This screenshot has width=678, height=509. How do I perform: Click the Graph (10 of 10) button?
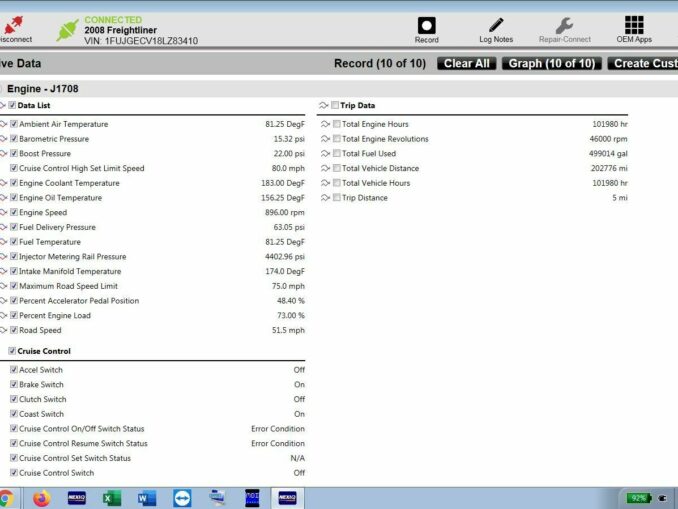552,64
